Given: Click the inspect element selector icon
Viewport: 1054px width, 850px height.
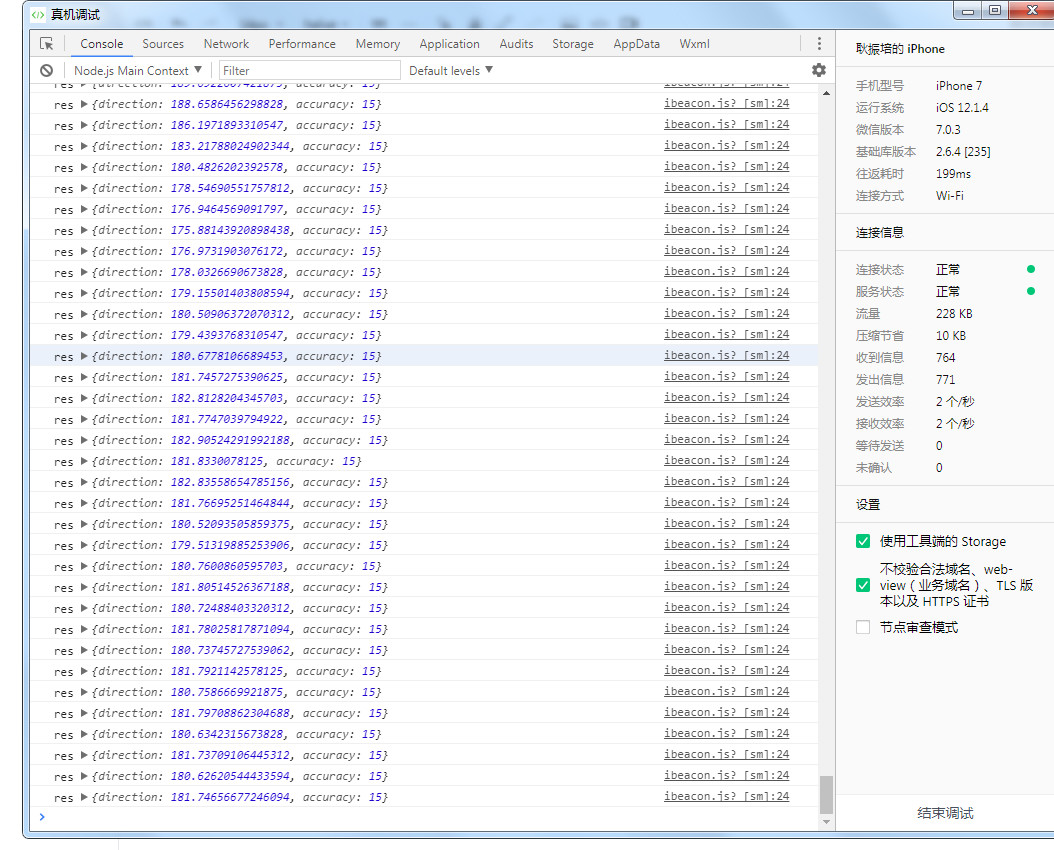Looking at the screenshot, I should [47, 44].
